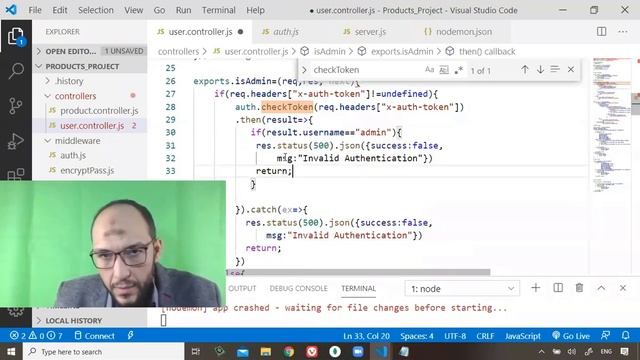Close the find widget
Image resolution: width=640 pixels, height=360 pixels.
click(571, 69)
